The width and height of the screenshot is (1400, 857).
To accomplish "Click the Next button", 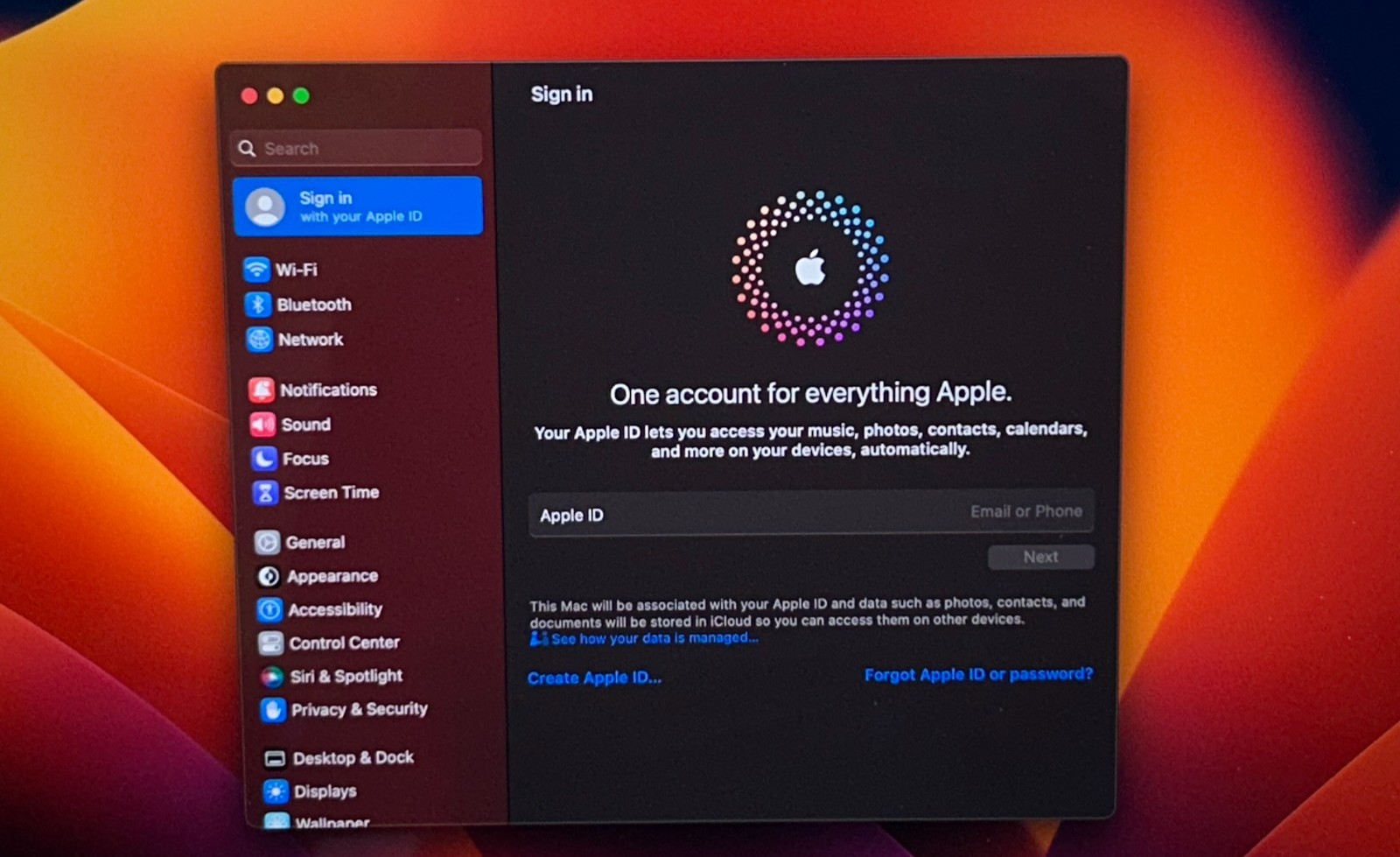I will coord(1040,557).
